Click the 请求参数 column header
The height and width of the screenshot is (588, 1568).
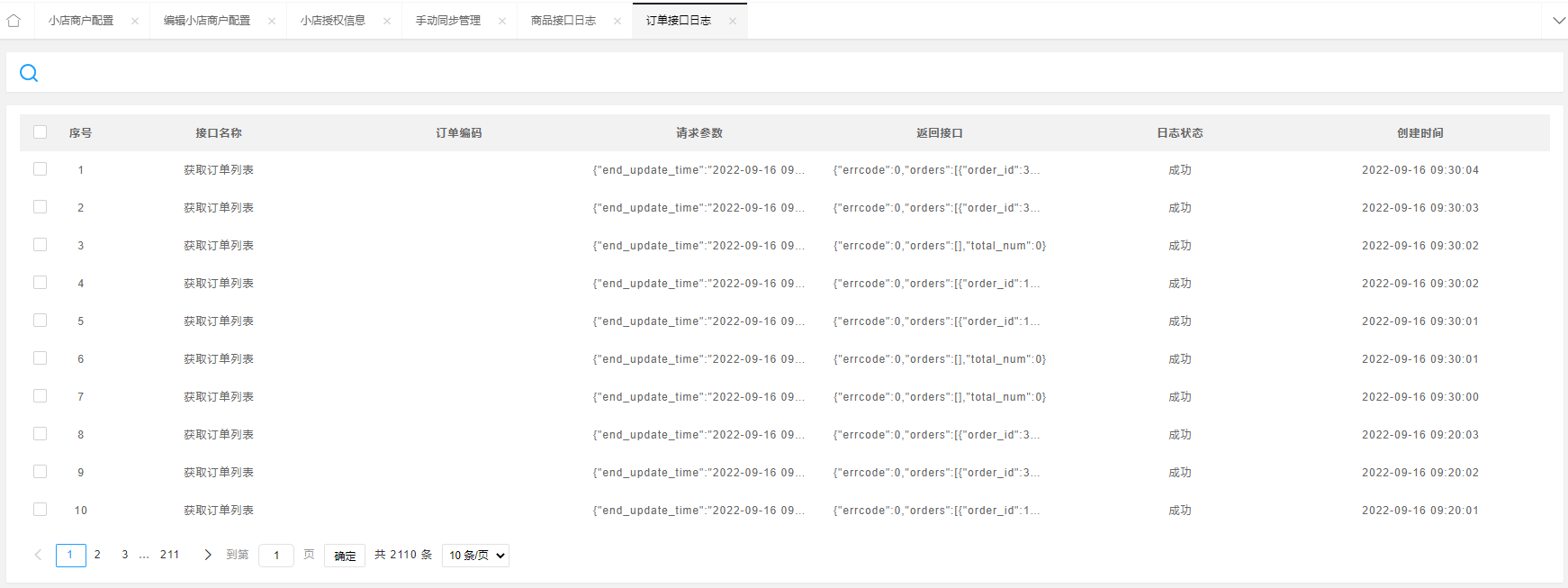click(x=699, y=132)
